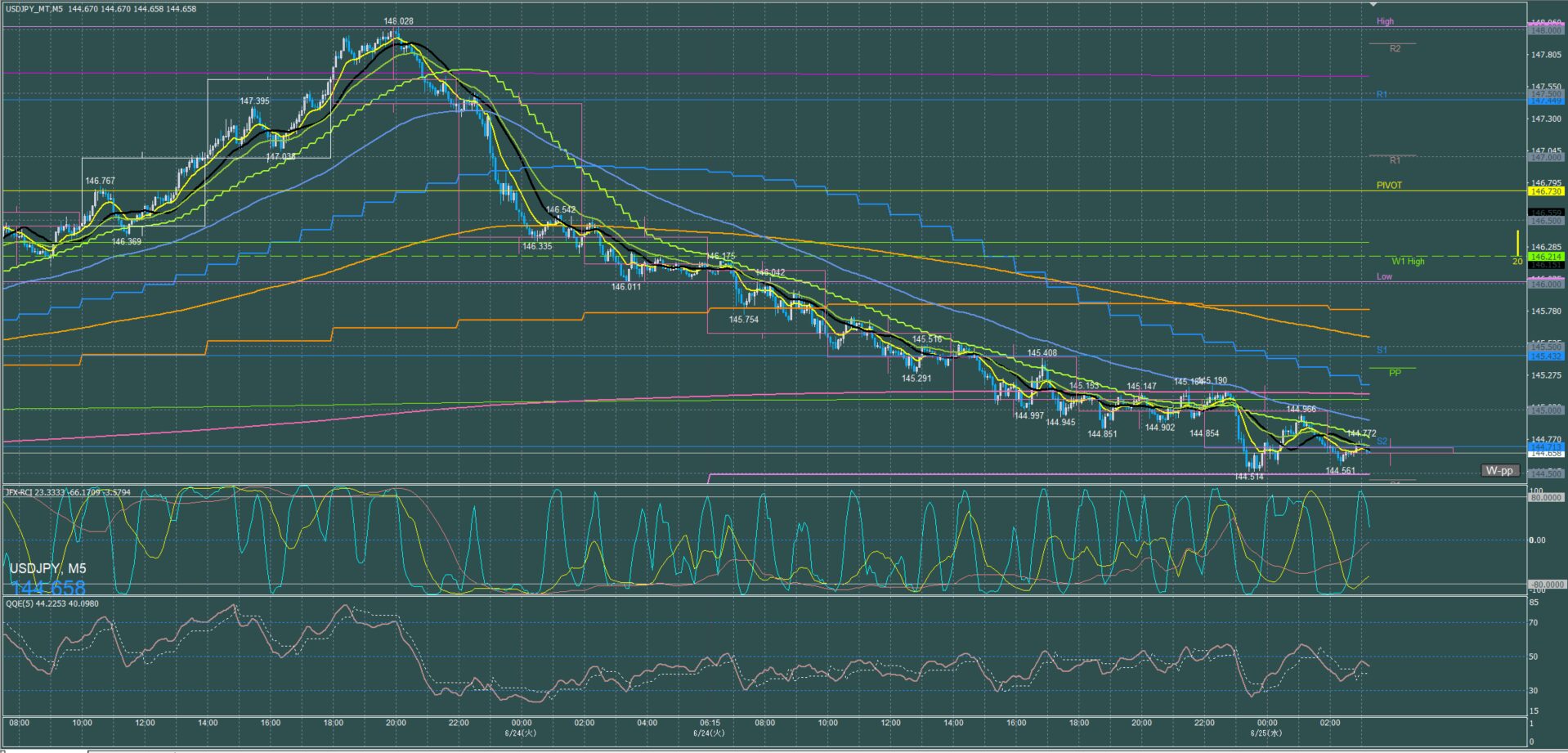Image resolution: width=1568 pixels, height=753 pixels.
Task: Click the green 146.214 price tag
Action: click(x=1546, y=257)
